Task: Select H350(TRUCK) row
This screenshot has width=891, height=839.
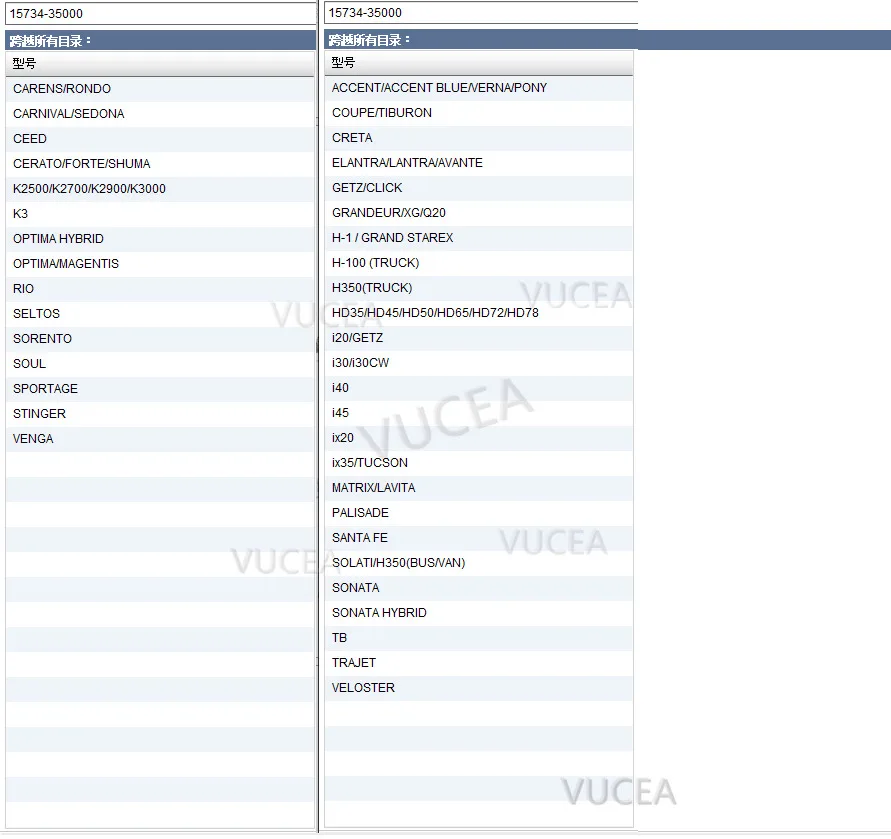Action: click(479, 288)
